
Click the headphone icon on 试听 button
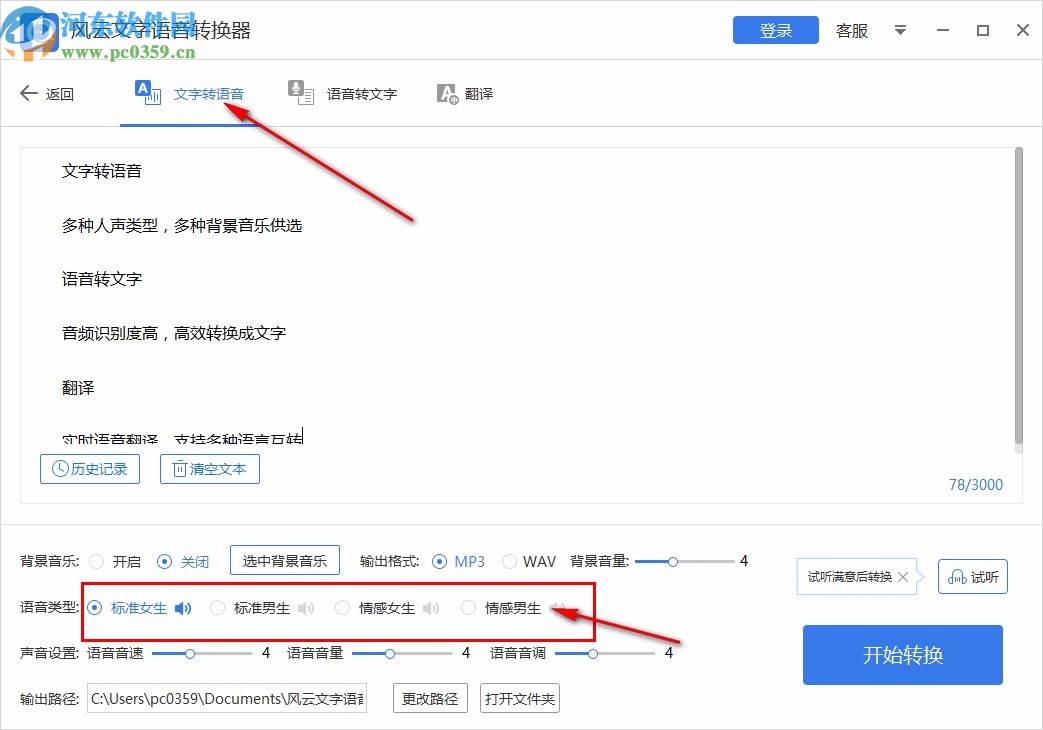957,576
